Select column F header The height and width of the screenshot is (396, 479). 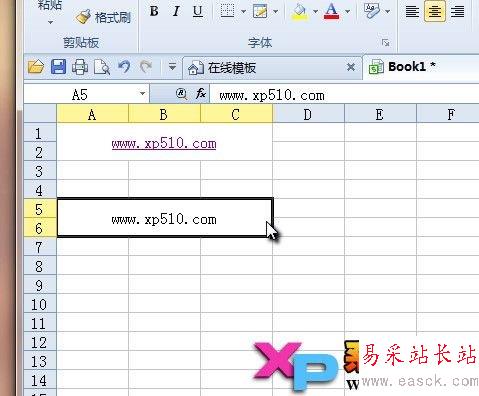[448, 114]
